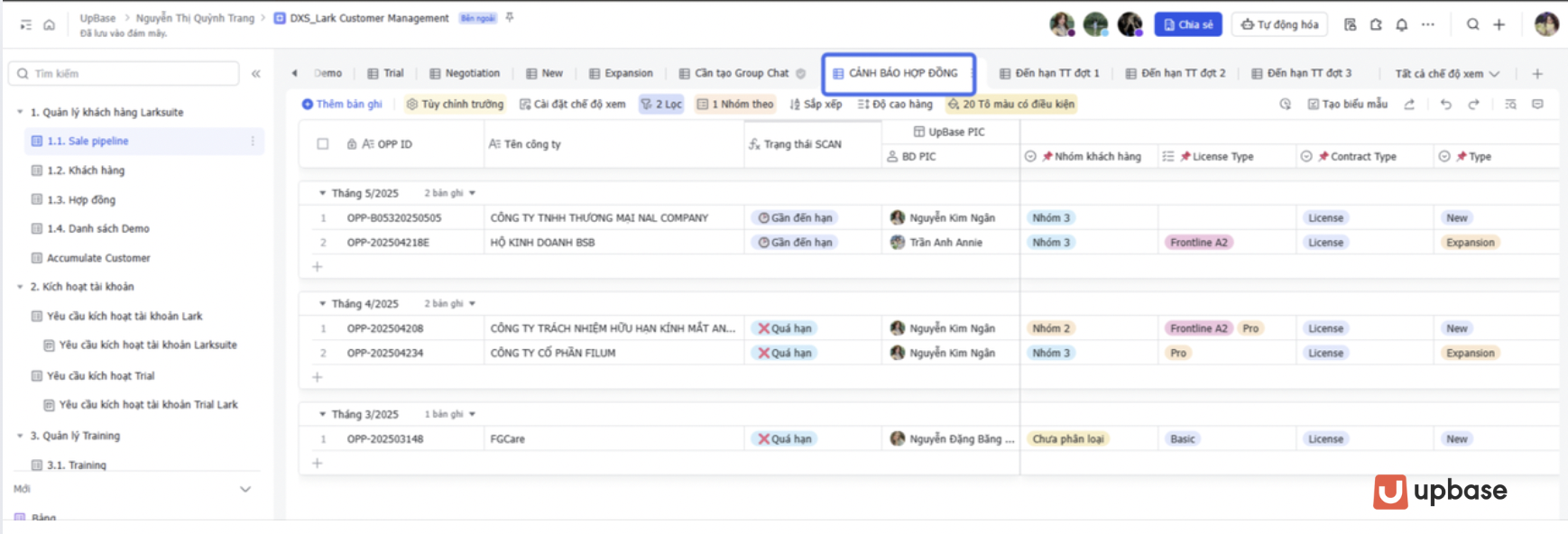1568x534 pixels.
Task: Collapse the Tháng 3/2025 group
Action: [322, 414]
